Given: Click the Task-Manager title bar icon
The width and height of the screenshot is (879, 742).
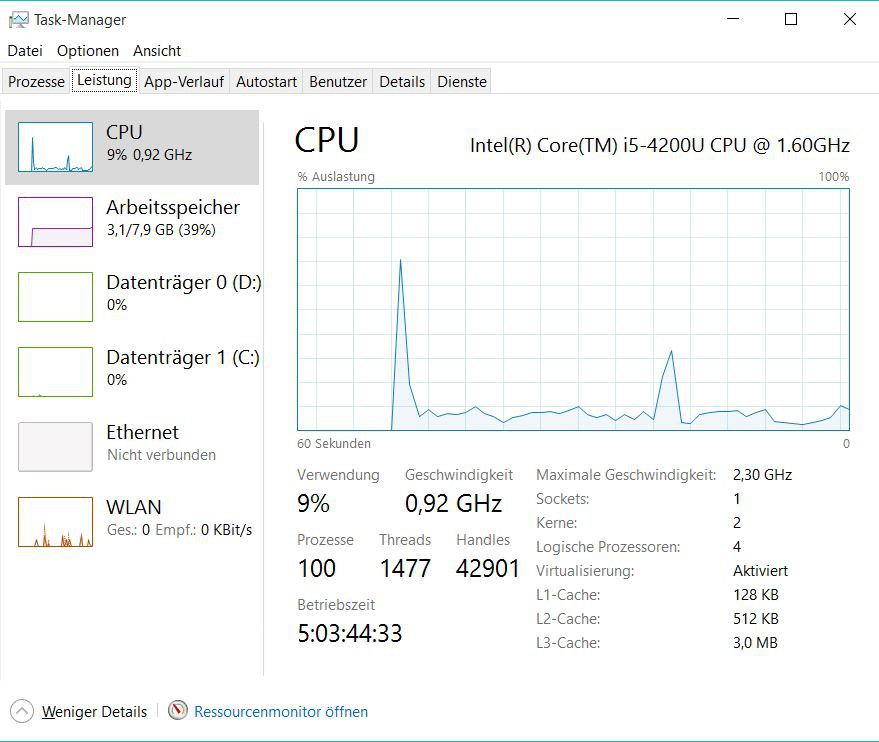Looking at the screenshot, I should click(18, 19).
